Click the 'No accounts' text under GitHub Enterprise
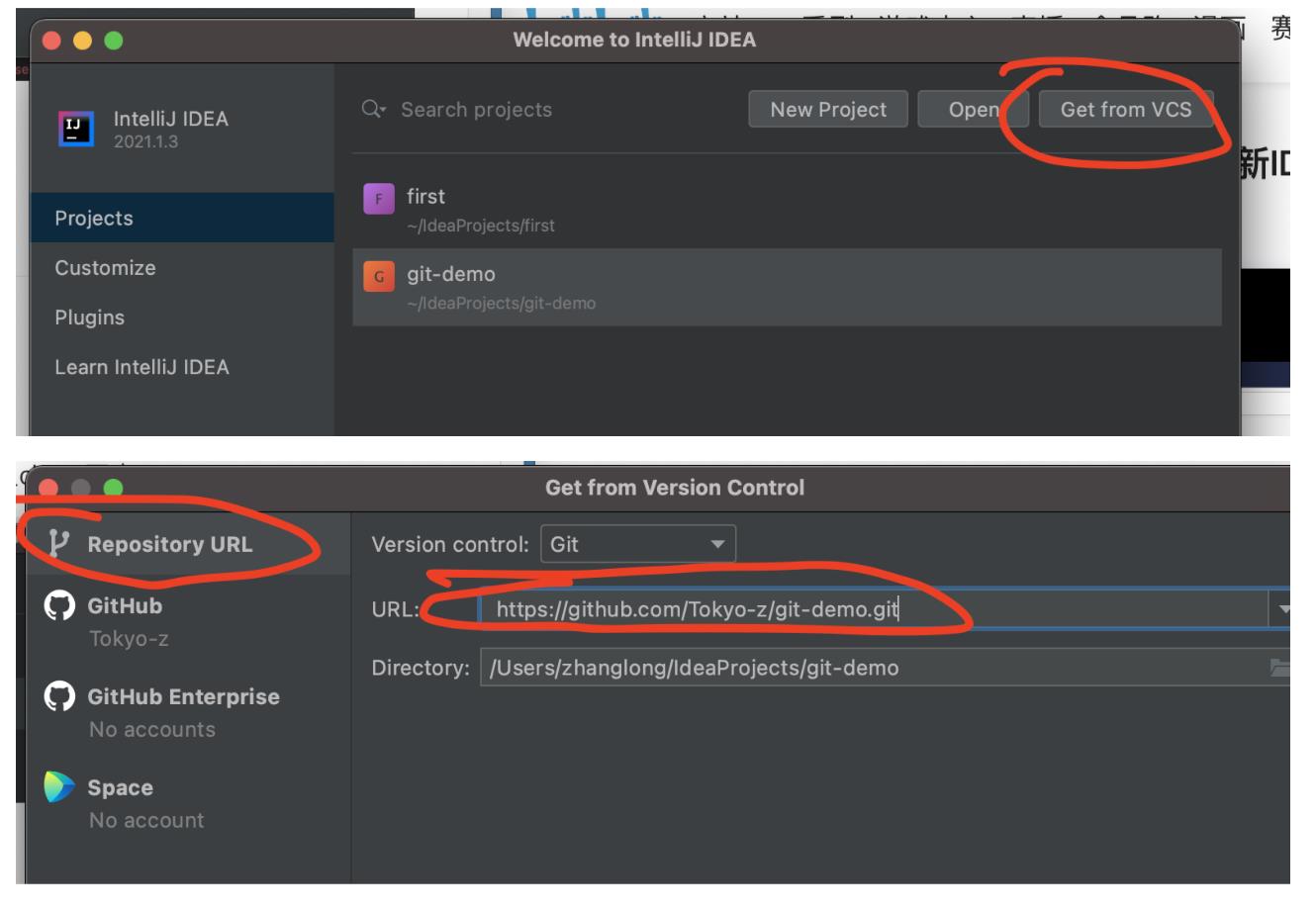The height and width of the screenshot is (910, 1316). pyautogui.click(x=152, y=729)
